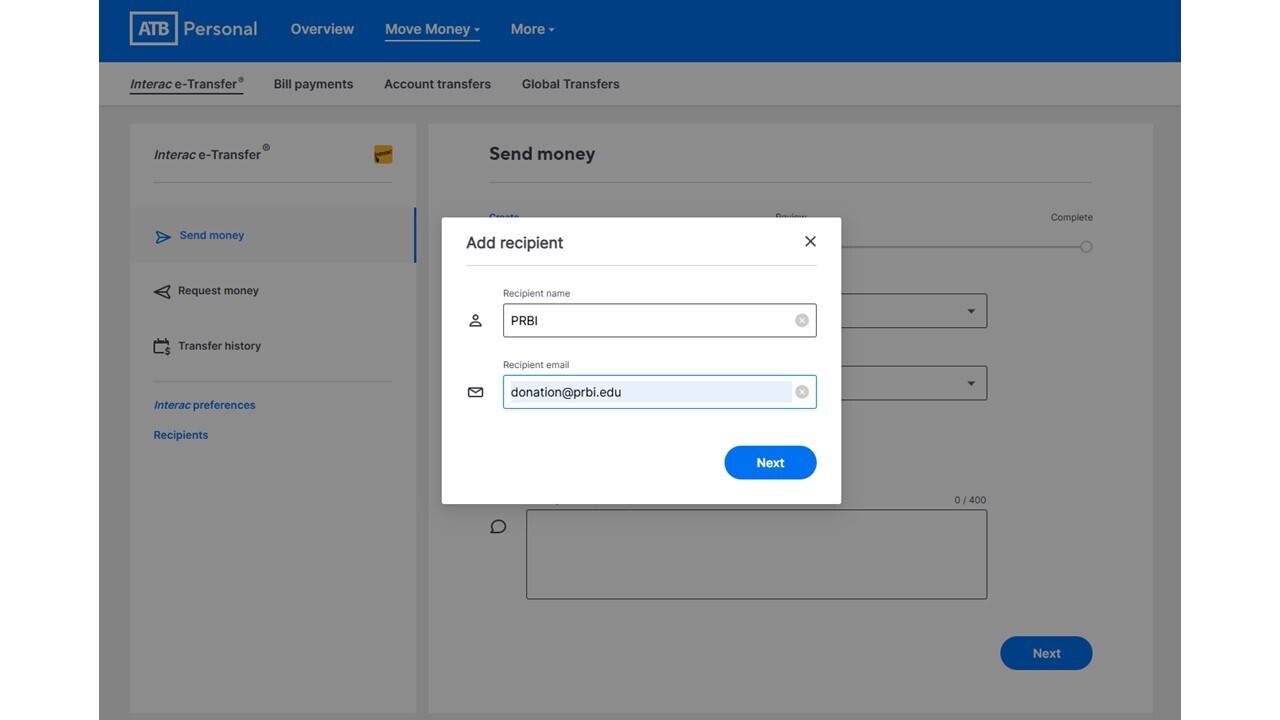The width and height of the screenshot is (1280, 720).
Task: Open Account transfers tab
Action: tap(437, 84)
